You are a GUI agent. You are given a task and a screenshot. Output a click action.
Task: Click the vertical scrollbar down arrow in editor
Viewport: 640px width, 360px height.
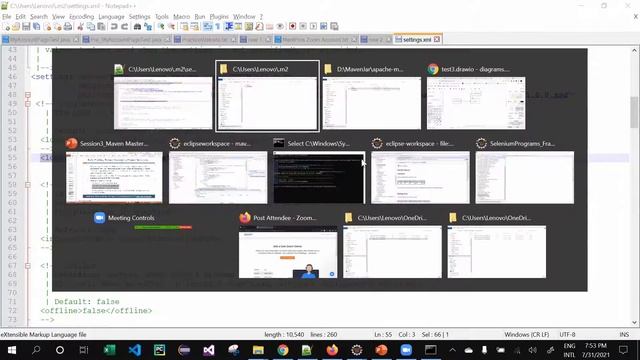[634, 322]
